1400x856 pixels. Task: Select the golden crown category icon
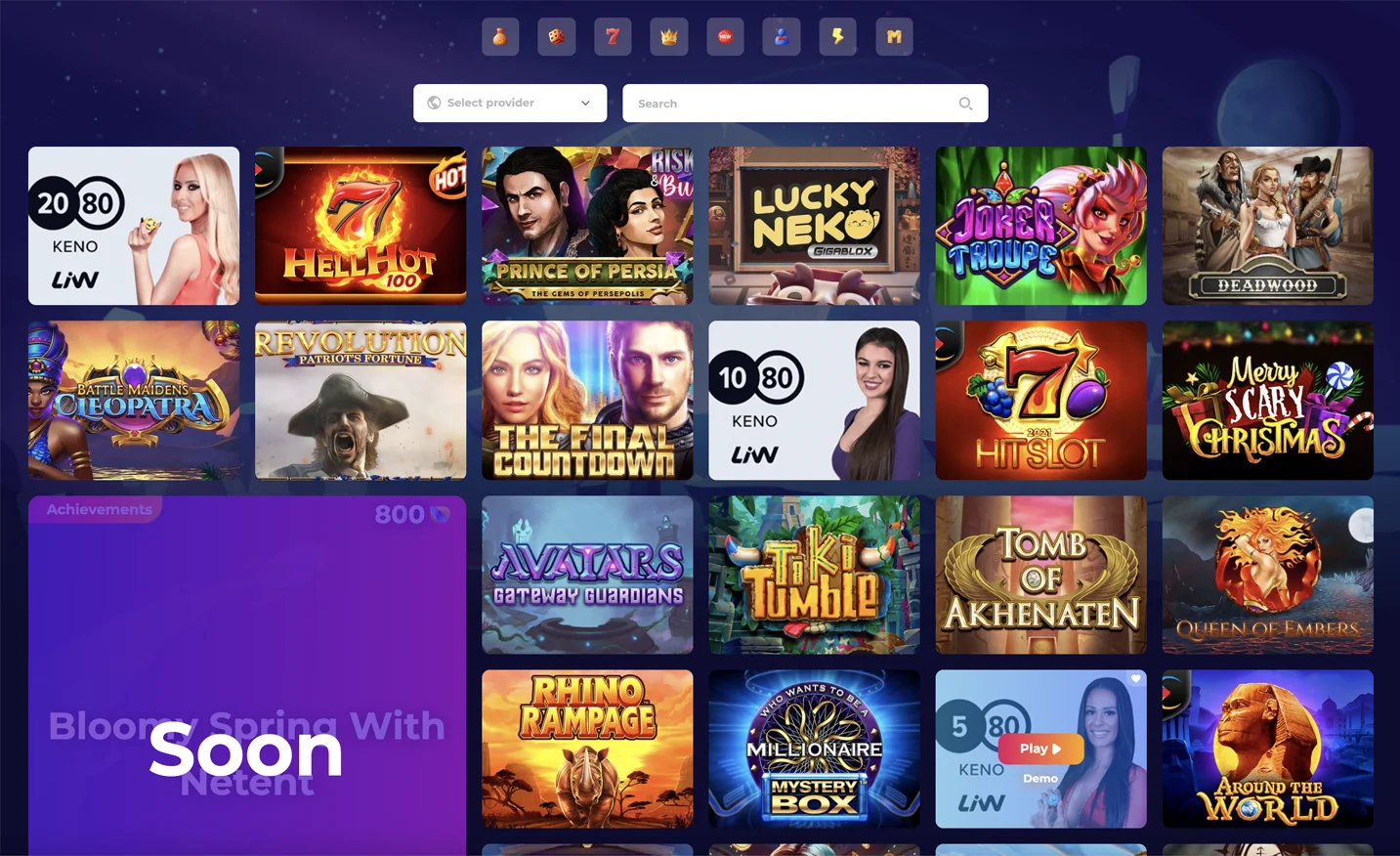(669, 37)
